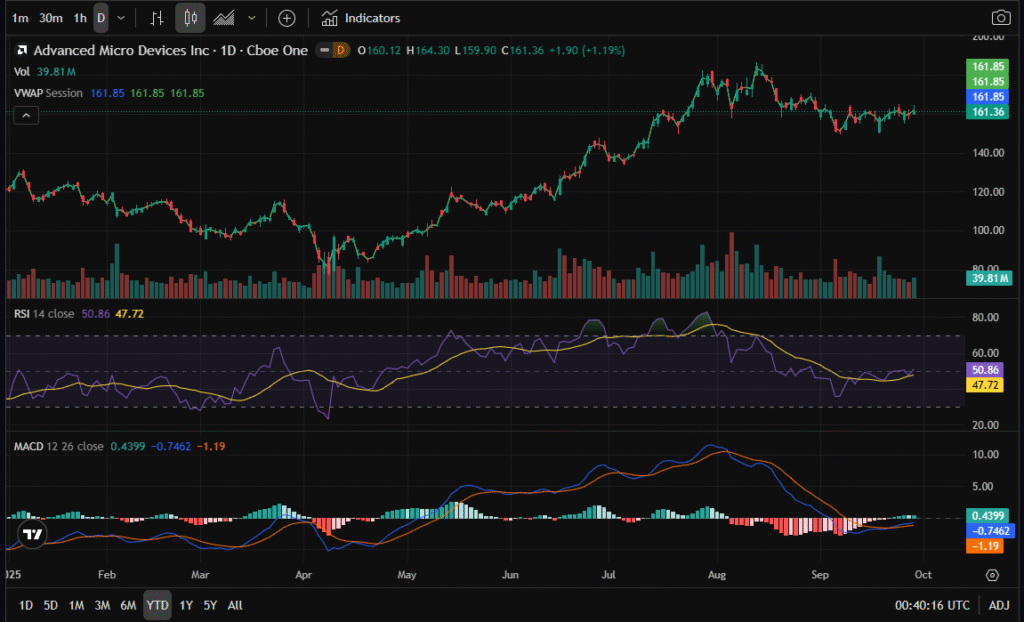The image size is (1024, 622).
Task: Switch to the YTD date range
Action: click(x=156, y=605)
